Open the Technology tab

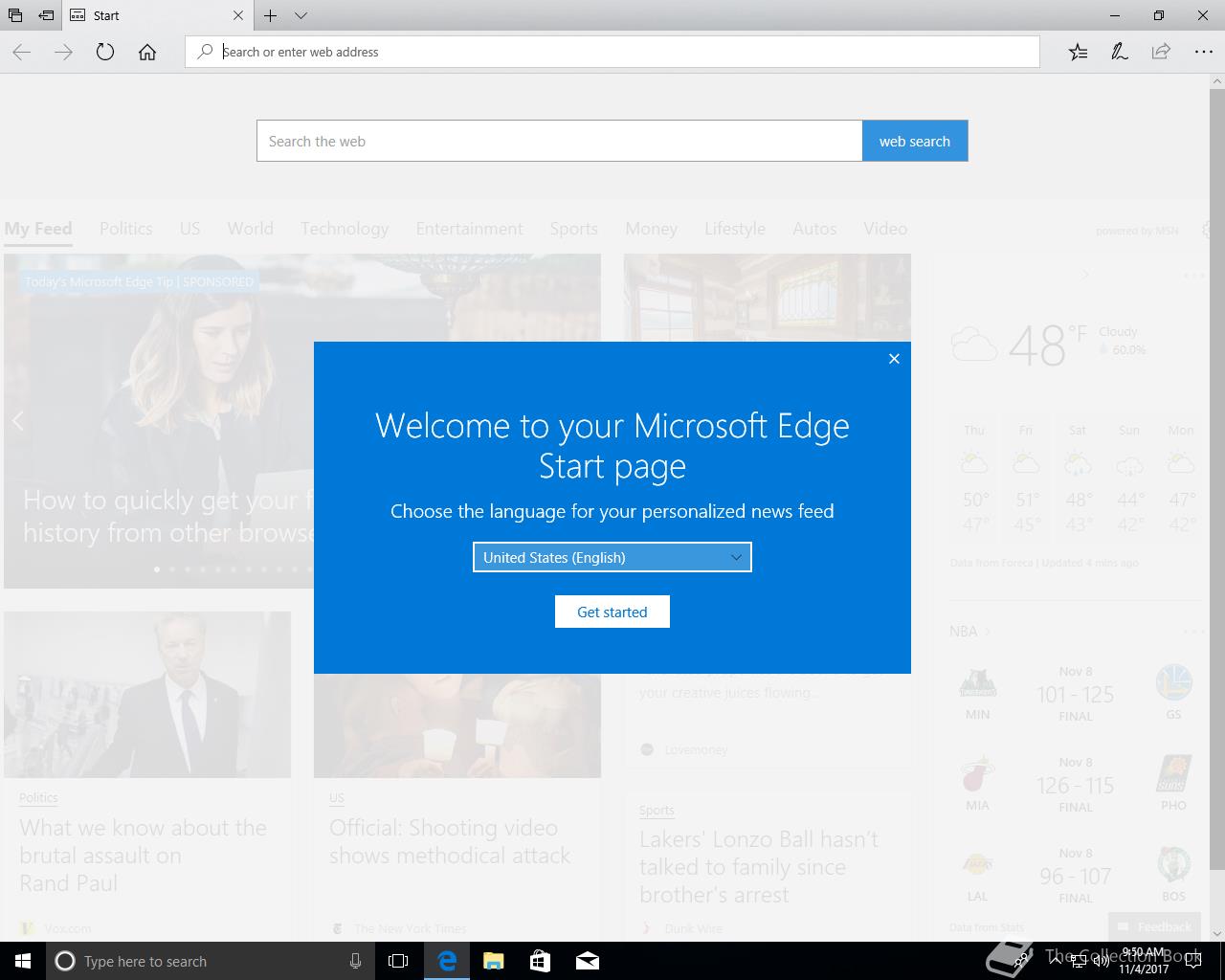(345, 229)
